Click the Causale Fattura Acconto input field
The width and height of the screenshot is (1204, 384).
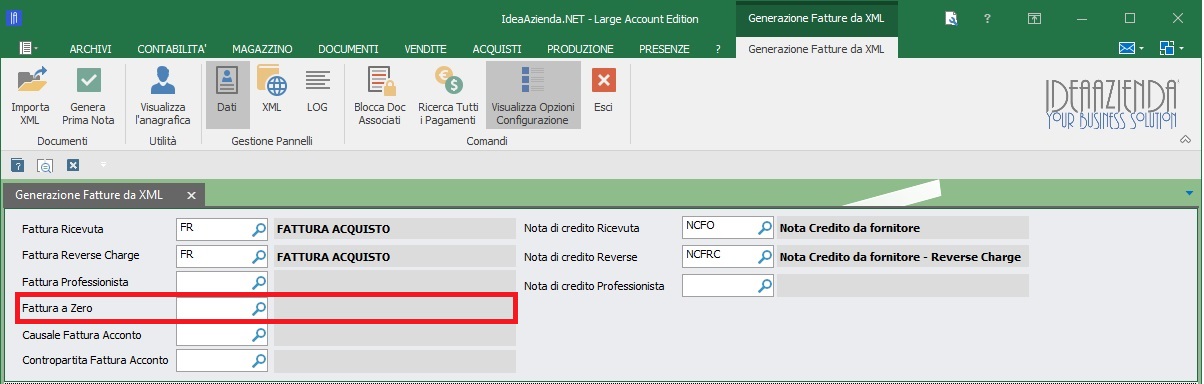(x=213, y=334)
